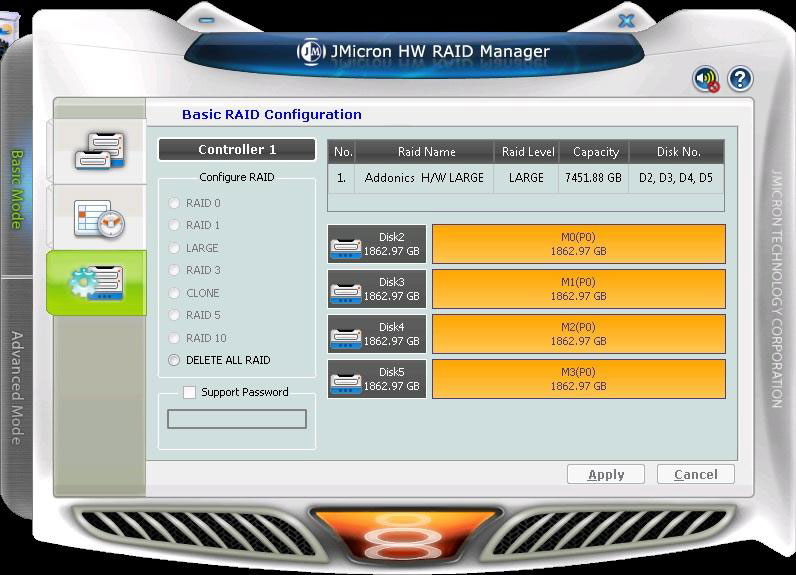Click the Capacity column header

tap(594, 152)
